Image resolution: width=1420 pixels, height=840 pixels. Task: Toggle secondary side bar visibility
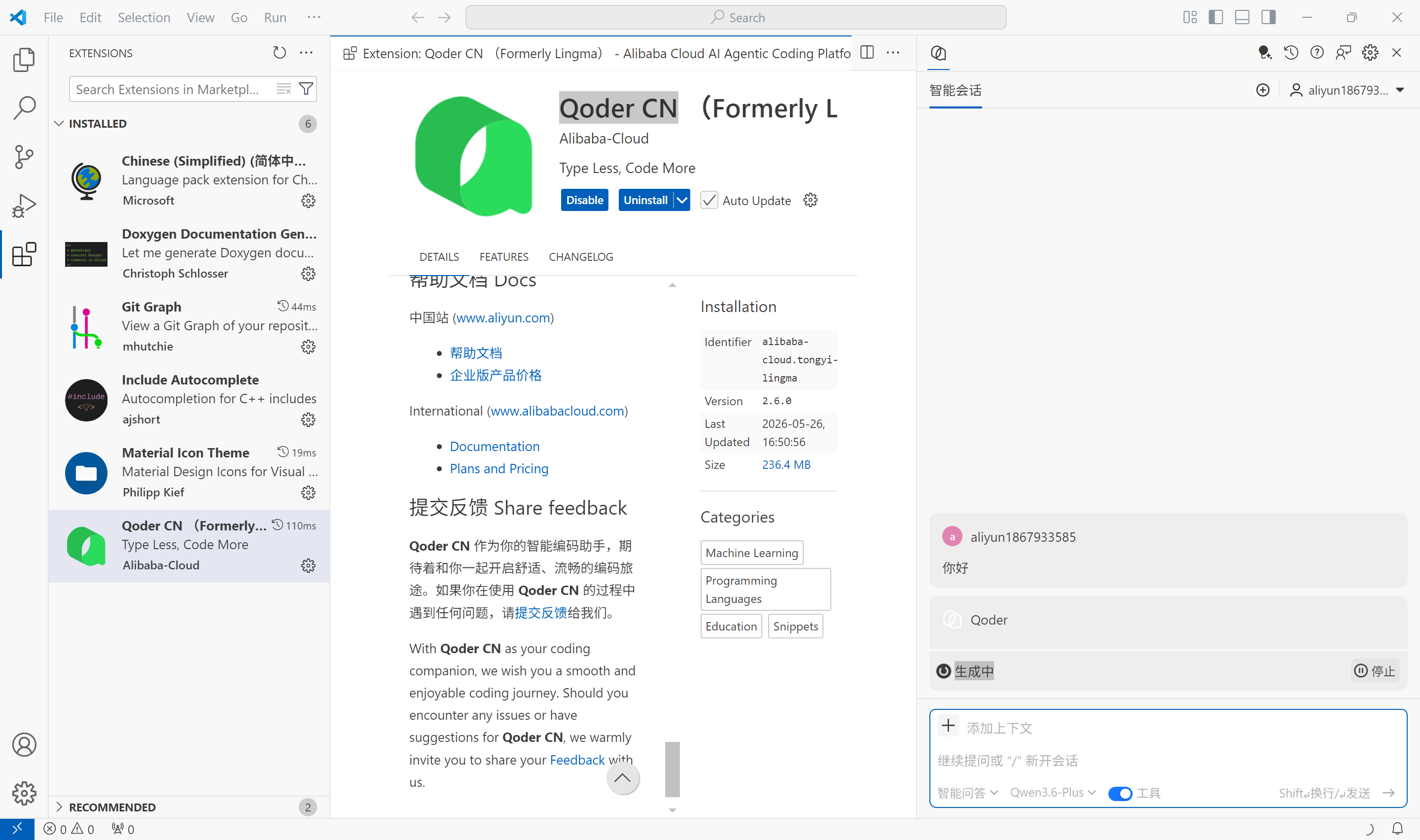[1268, 17]
